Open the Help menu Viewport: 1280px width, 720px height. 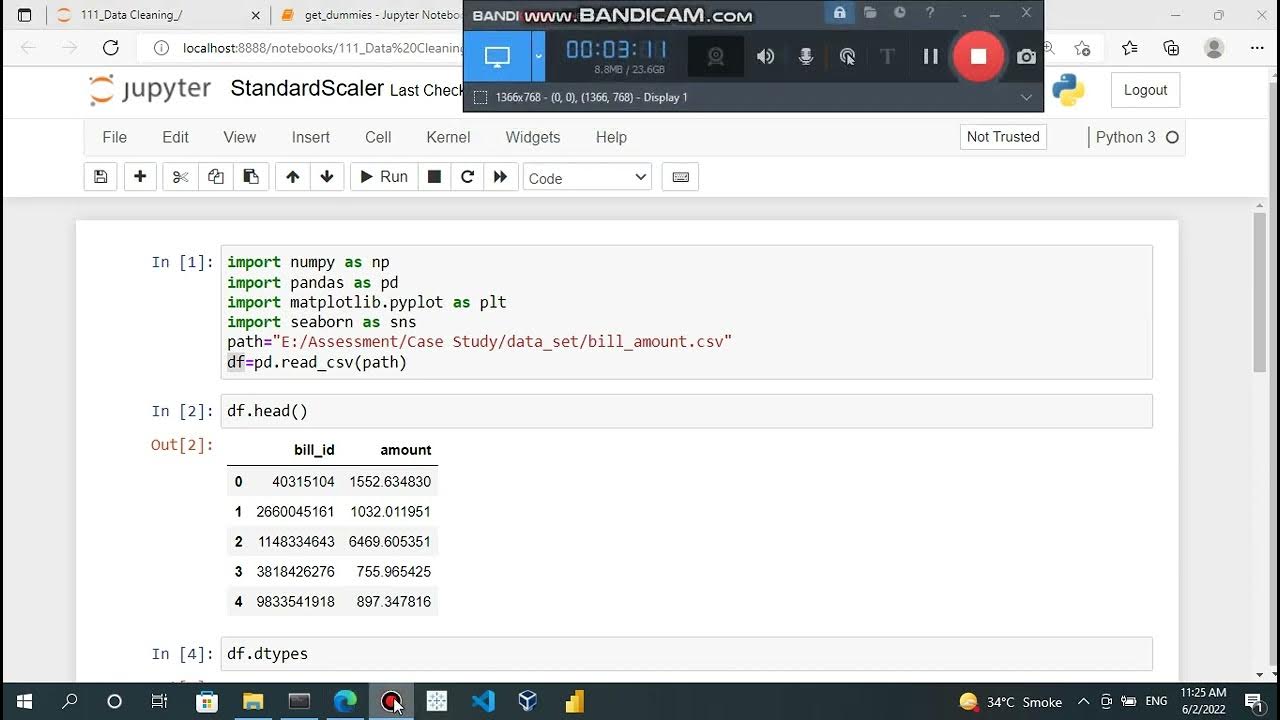pyautogui.click(x=611, y=138)
